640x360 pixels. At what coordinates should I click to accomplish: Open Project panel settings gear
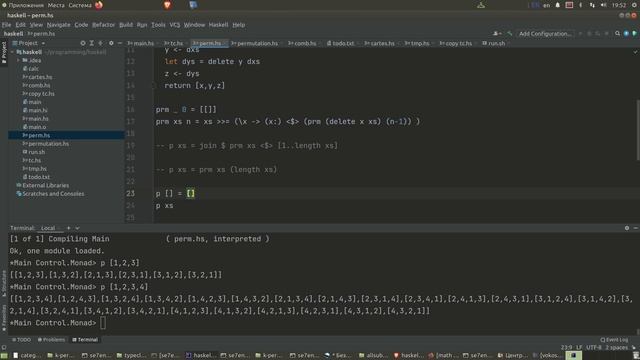pyautogui.click(x=111, y=43)
